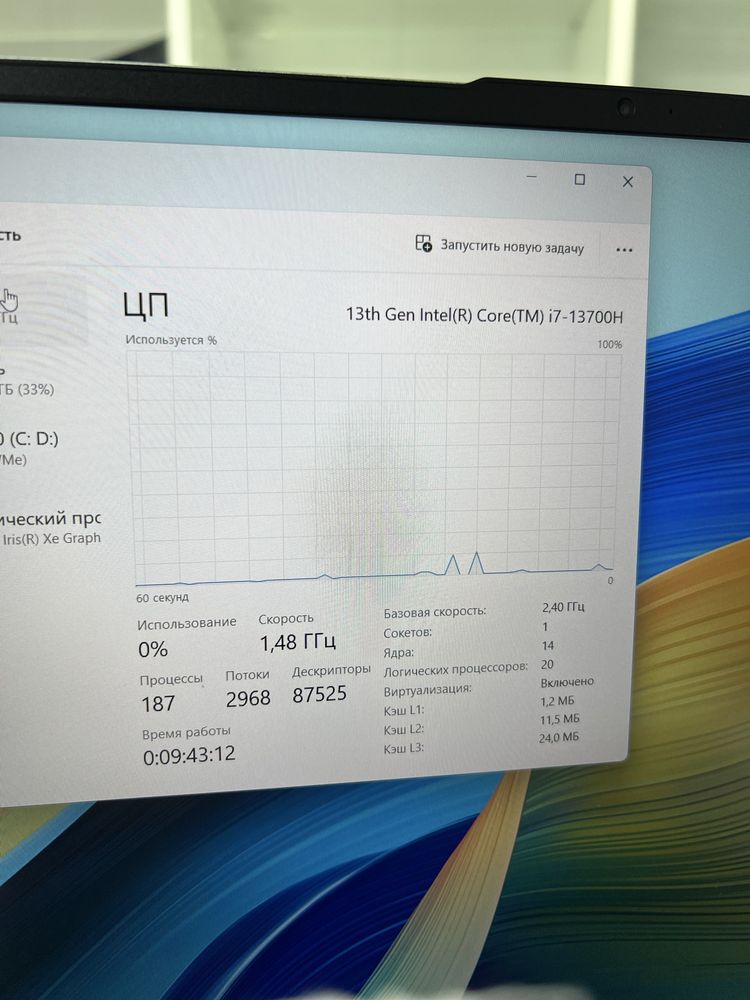Click the Скорость 1,48 ГГц value
Screen dimensions: 750x1000
click(x=297, y=642)
